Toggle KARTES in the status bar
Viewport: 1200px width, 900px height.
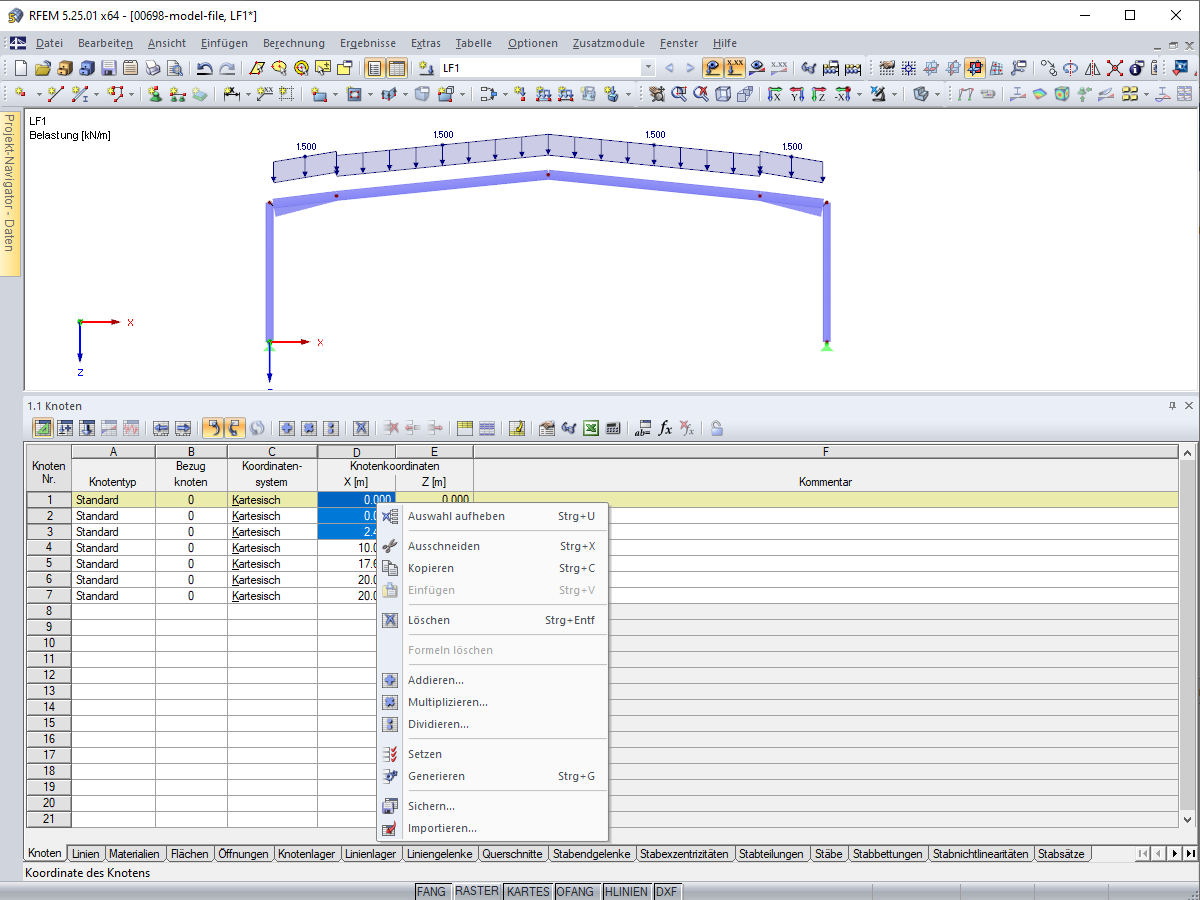point(527,891)
